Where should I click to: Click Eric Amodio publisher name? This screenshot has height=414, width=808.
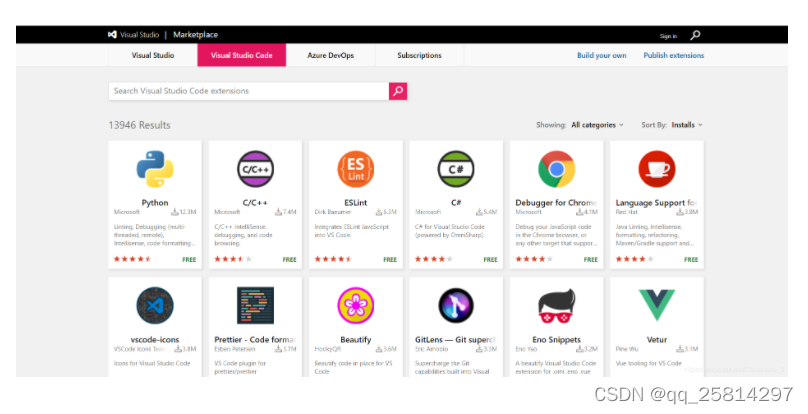[431, 349]
